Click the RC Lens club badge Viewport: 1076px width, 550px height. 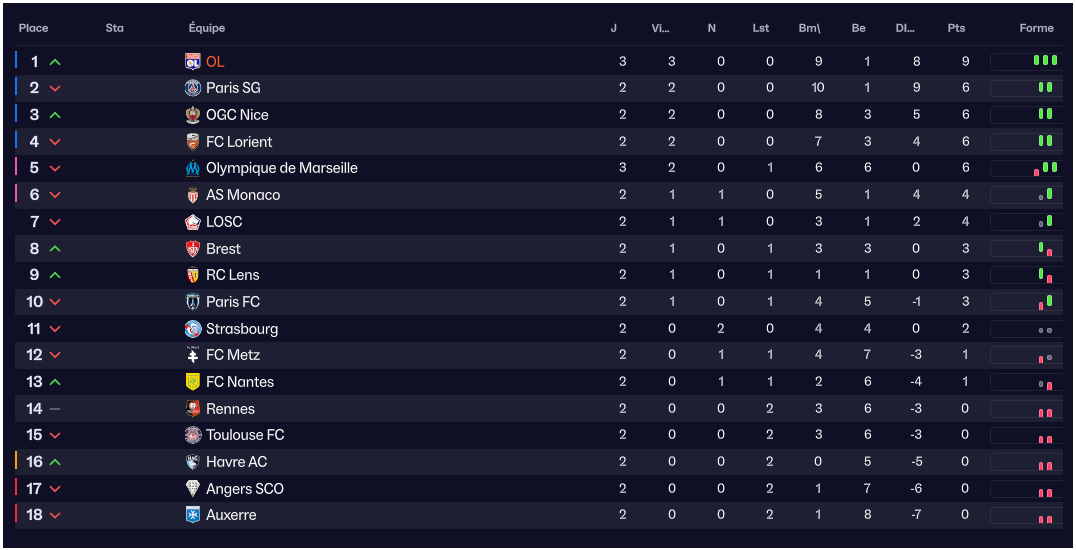[193, 275]
